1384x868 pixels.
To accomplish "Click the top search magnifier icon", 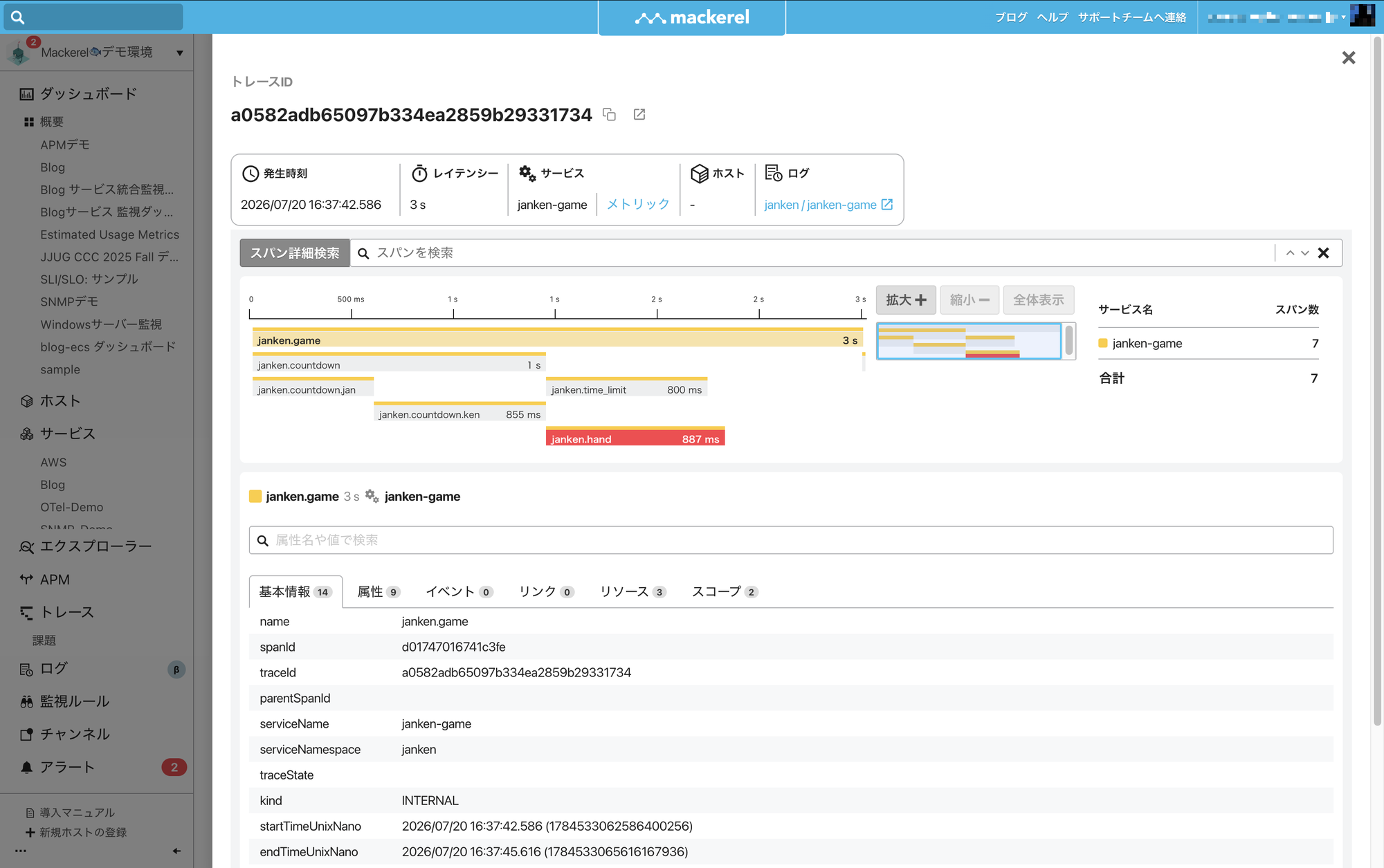I will (18, 17).
